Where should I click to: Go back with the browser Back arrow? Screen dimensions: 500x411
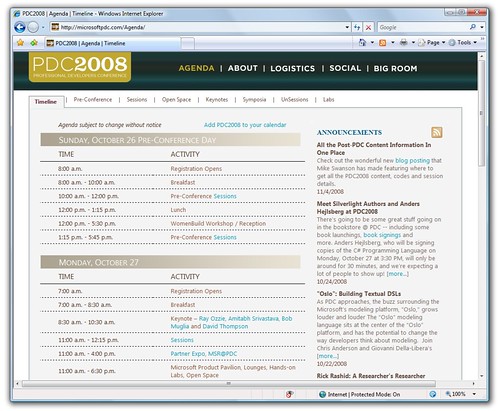coord(20,27)
